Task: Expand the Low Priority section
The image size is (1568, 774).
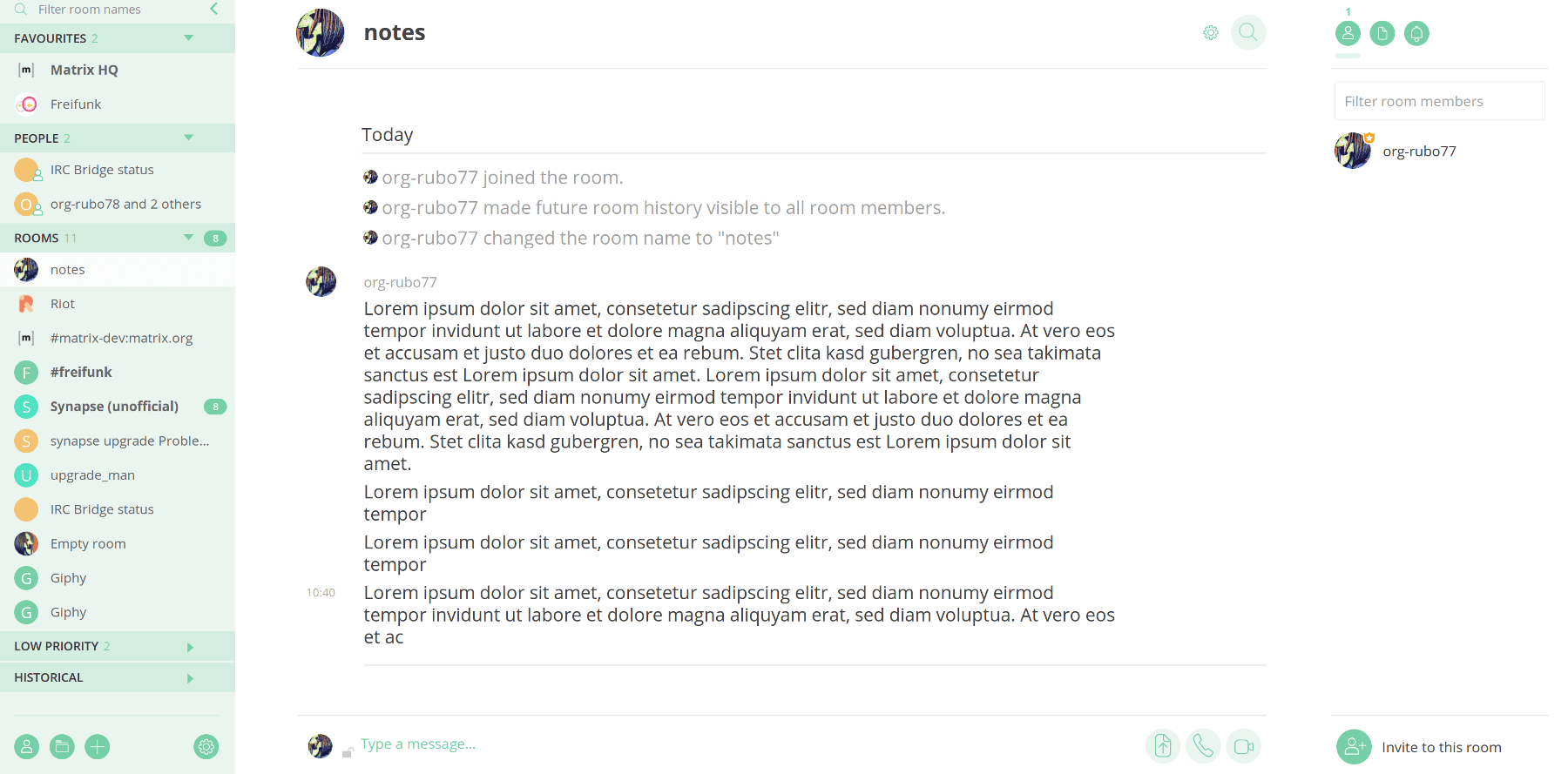Action: [190, 647]
